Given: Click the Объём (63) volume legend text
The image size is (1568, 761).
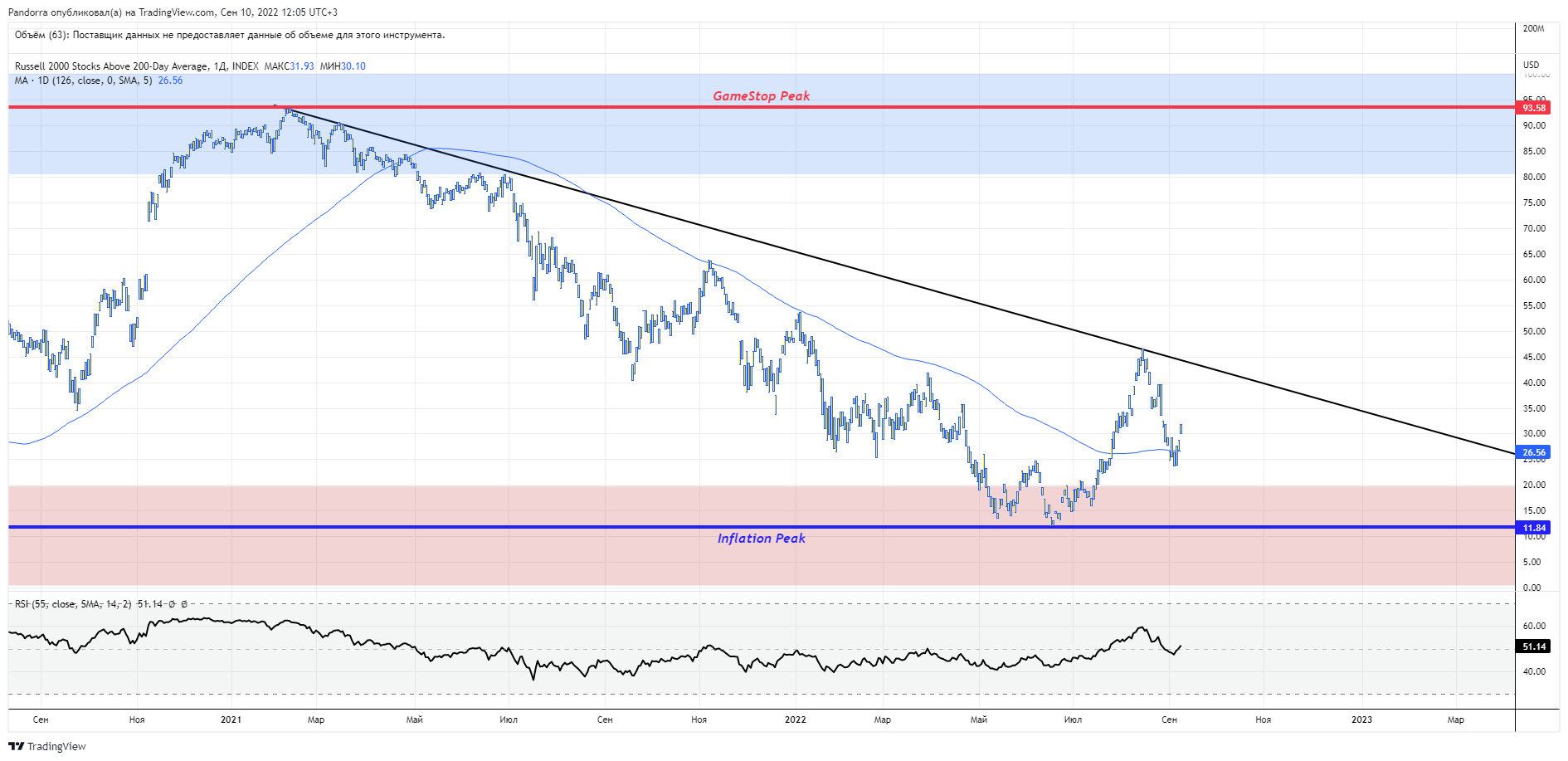Looking at the screenshot, I should [230, 35].
